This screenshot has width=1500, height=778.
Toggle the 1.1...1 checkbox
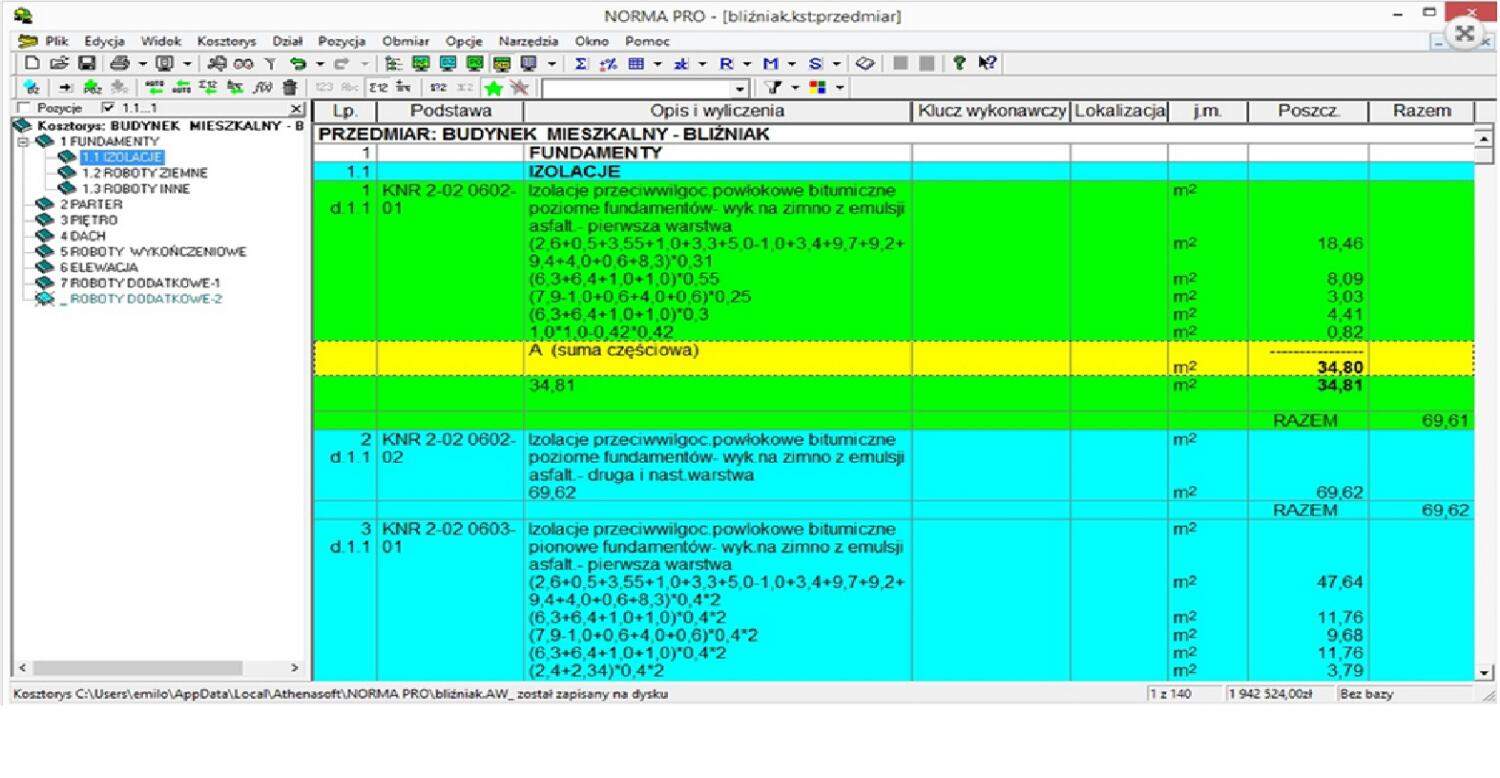[108, 108]
